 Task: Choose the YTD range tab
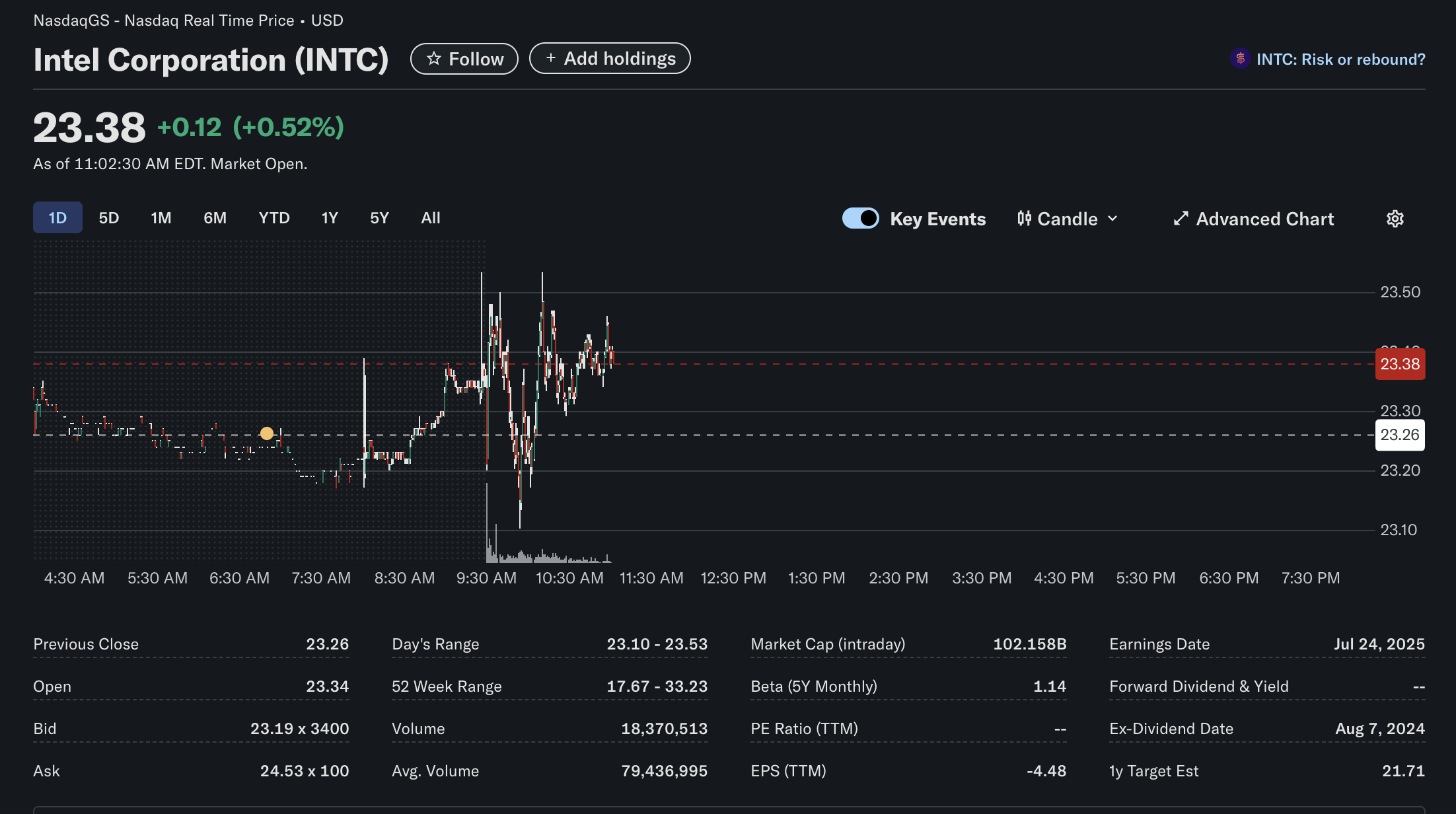pos(274,217)
